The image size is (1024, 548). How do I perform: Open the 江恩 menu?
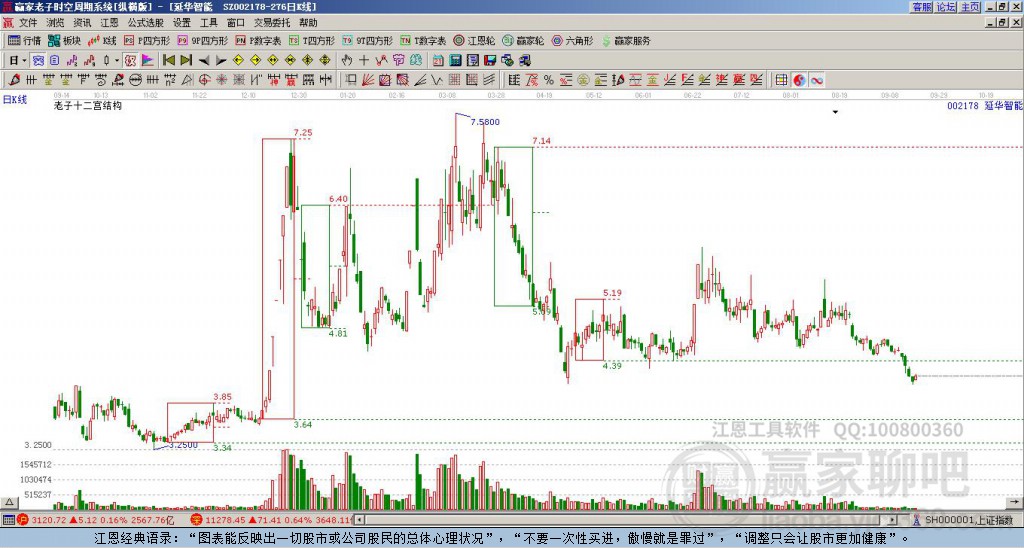click(109, 23)
